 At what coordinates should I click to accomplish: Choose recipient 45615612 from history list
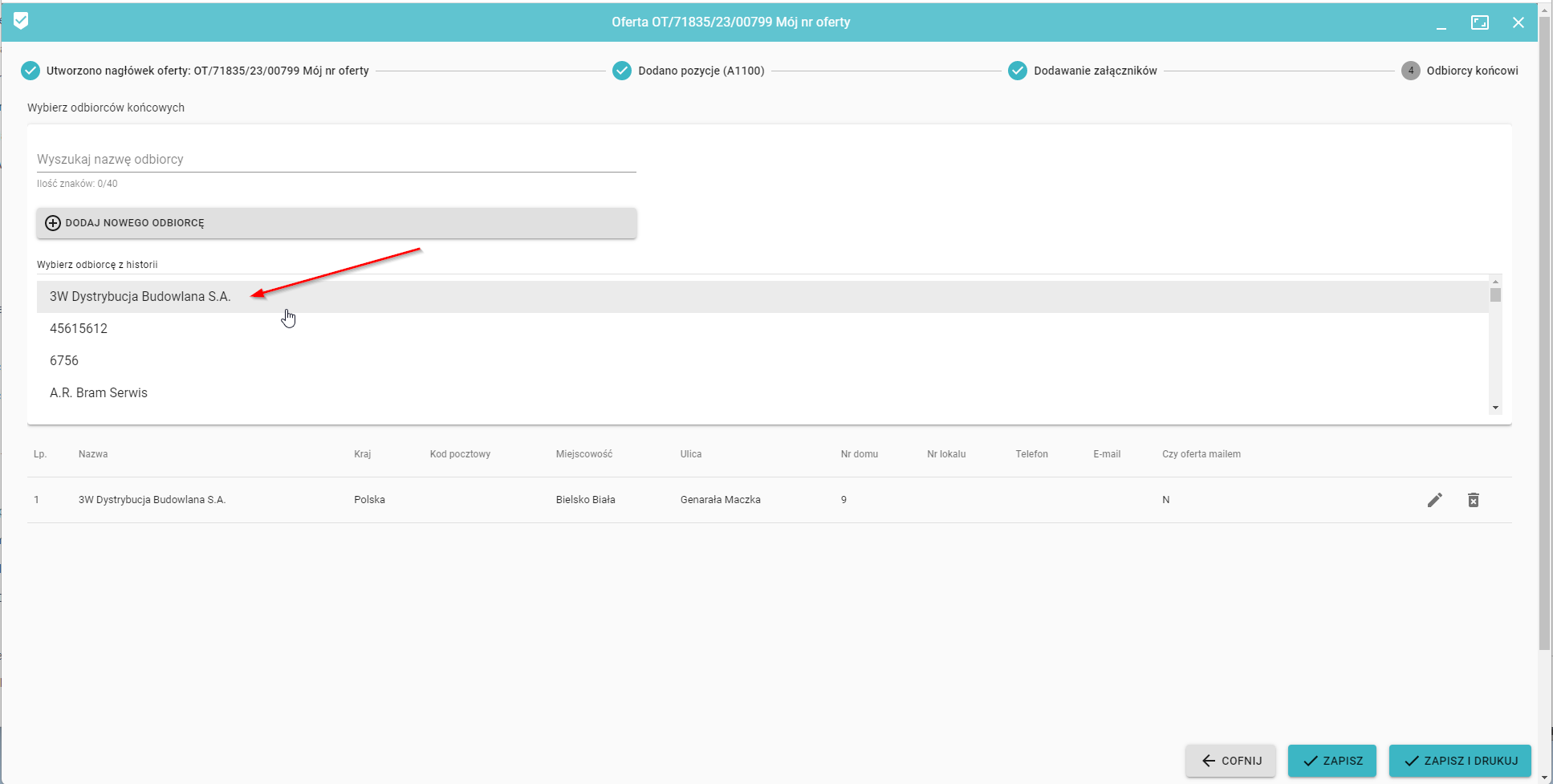tap(79, 329)
